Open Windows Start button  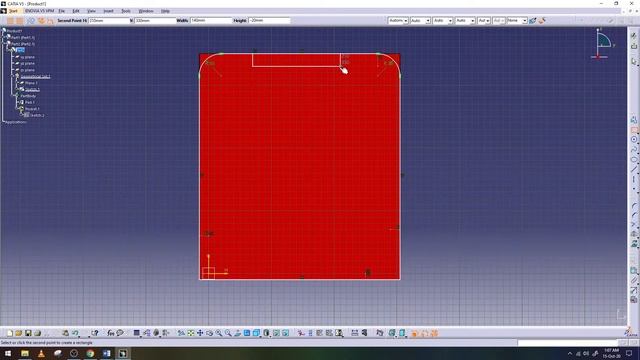point(8,353)
